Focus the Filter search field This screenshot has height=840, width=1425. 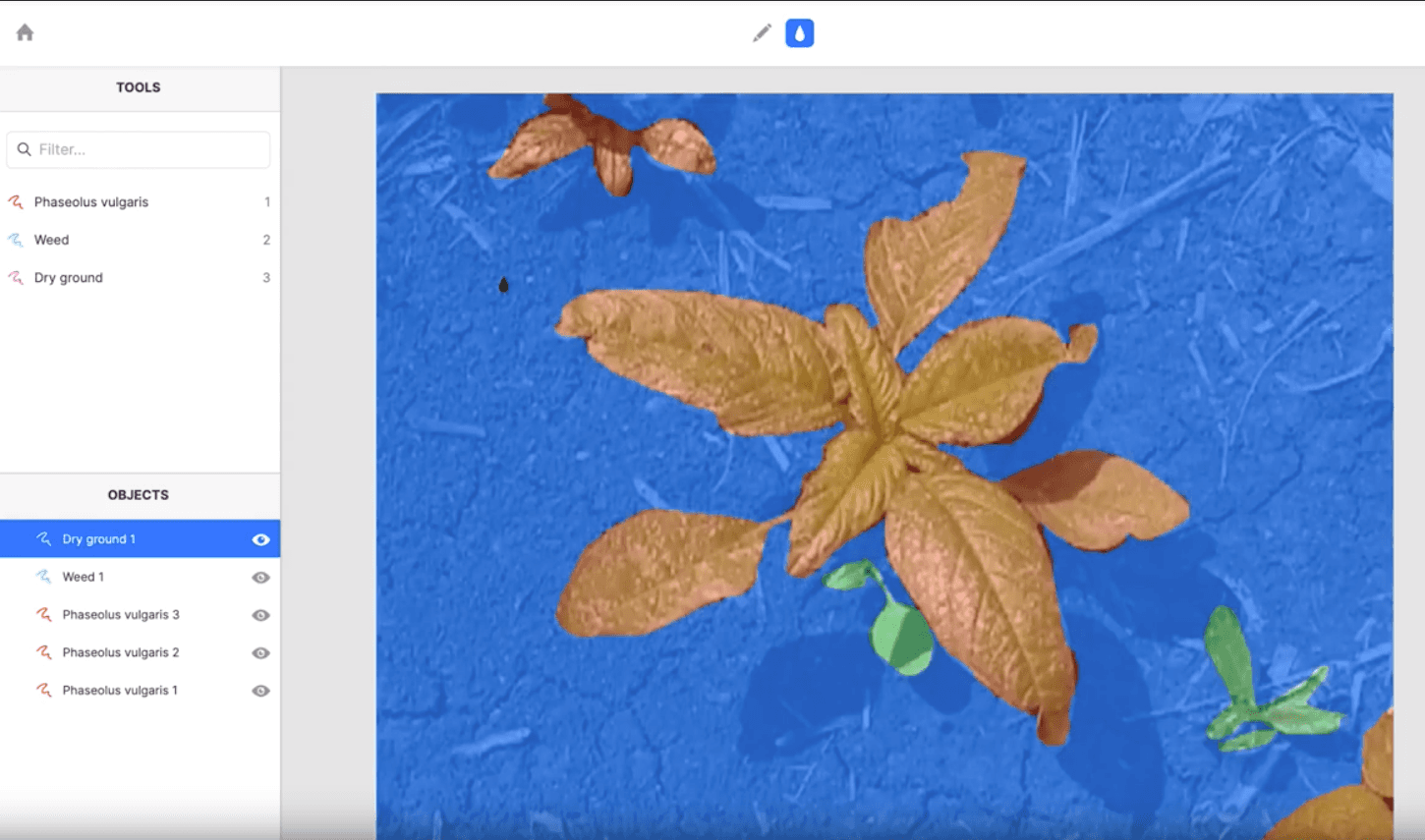[139, 149]
